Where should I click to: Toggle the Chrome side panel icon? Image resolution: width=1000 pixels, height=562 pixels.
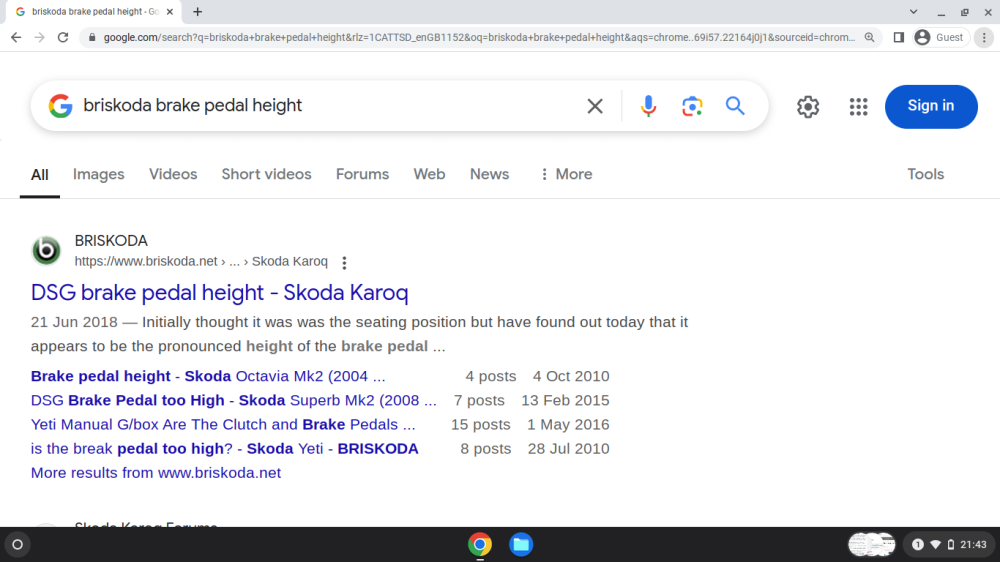[899, 38]
